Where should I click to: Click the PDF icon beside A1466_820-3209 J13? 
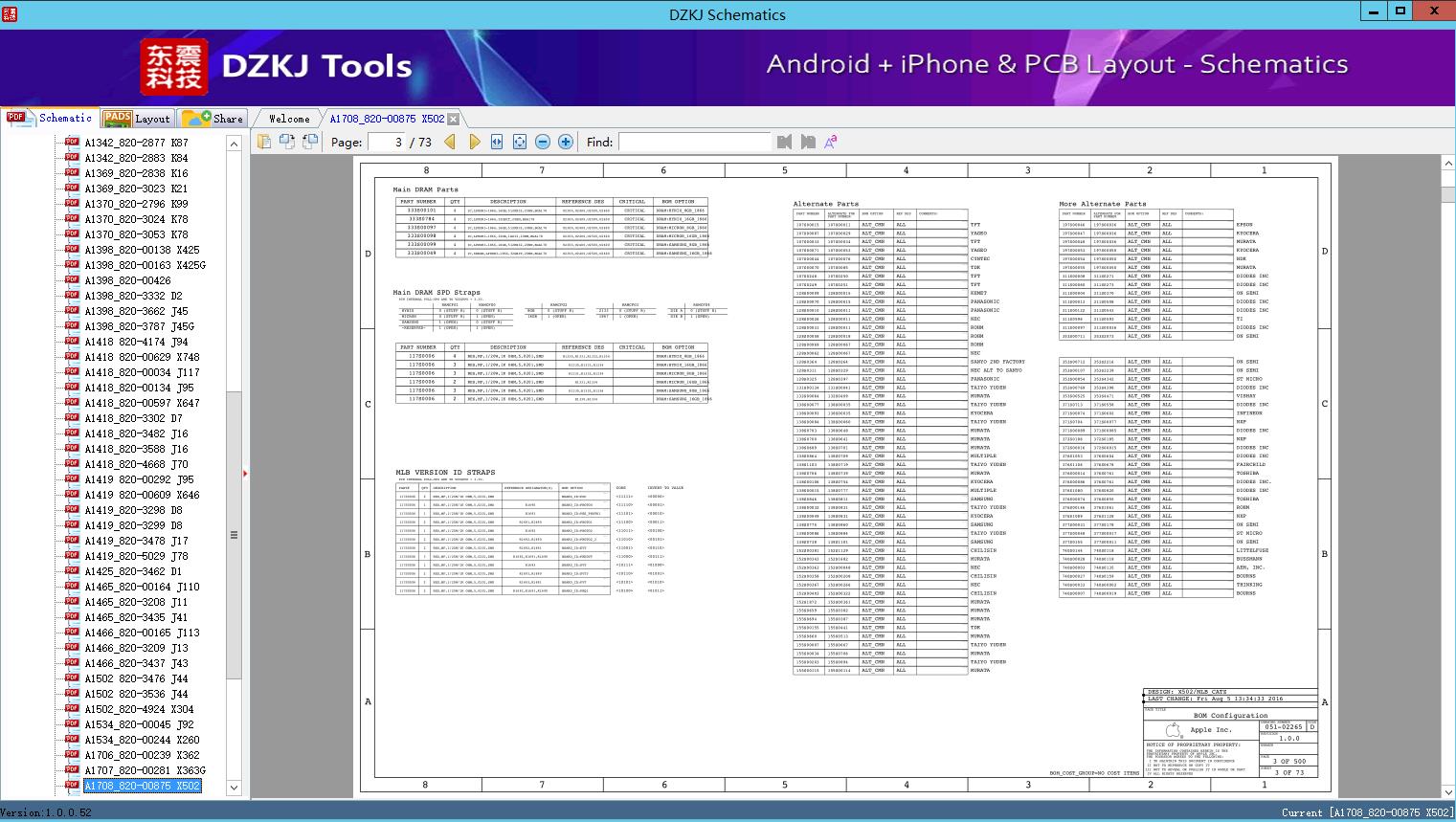[72, 648]
